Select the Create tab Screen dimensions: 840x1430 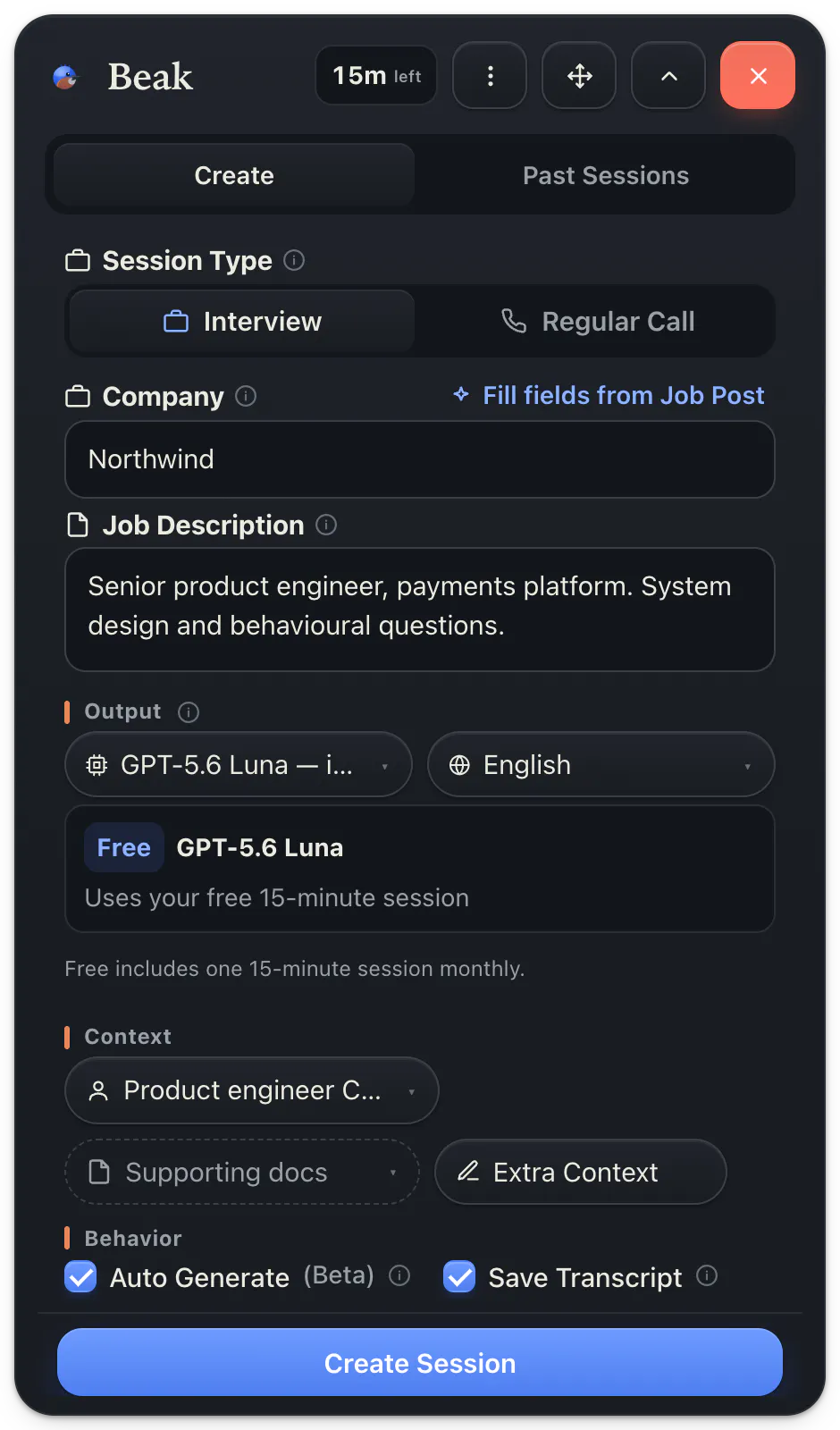(x=234, y=175)
